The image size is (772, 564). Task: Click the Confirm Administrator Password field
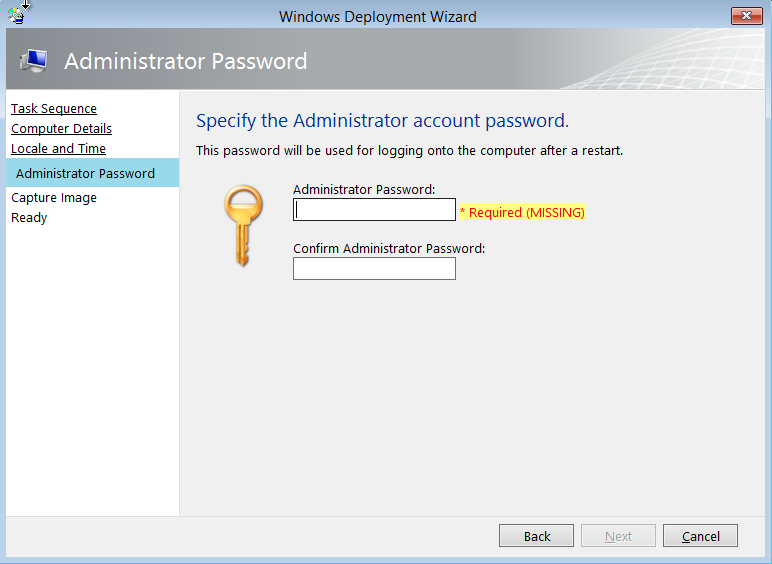[374, 269]
